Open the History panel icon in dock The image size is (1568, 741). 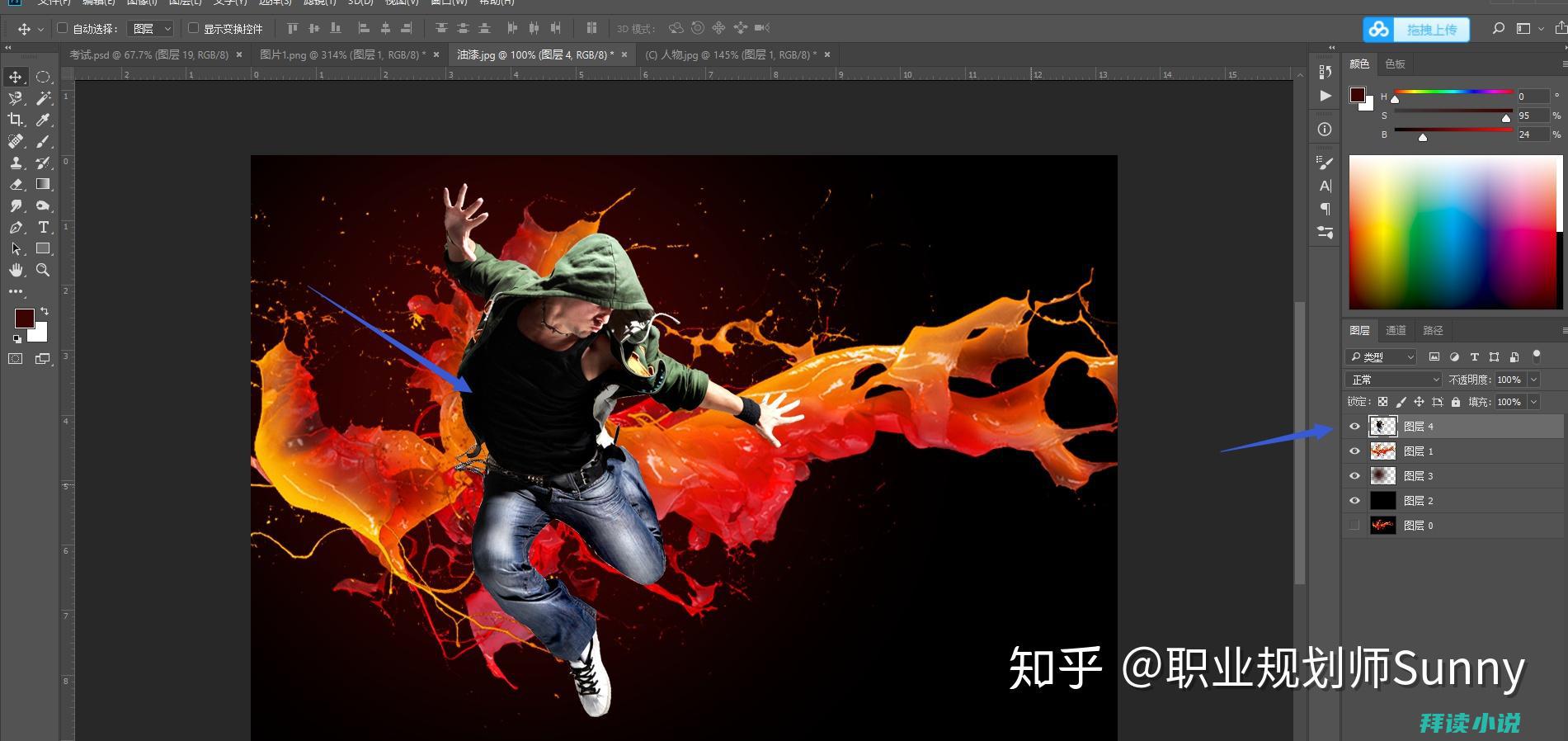point(1325,72)
